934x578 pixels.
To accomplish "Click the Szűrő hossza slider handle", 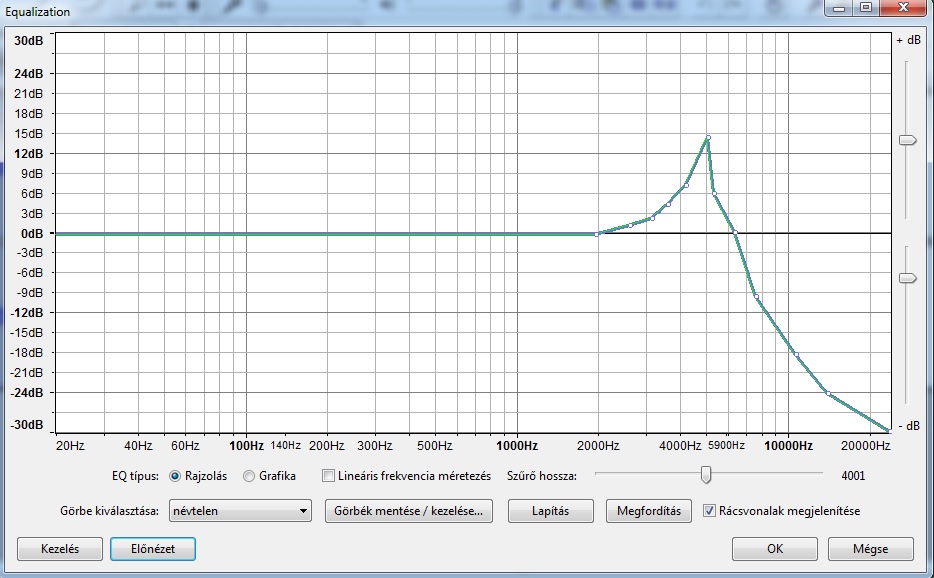I will coord(705,474).
